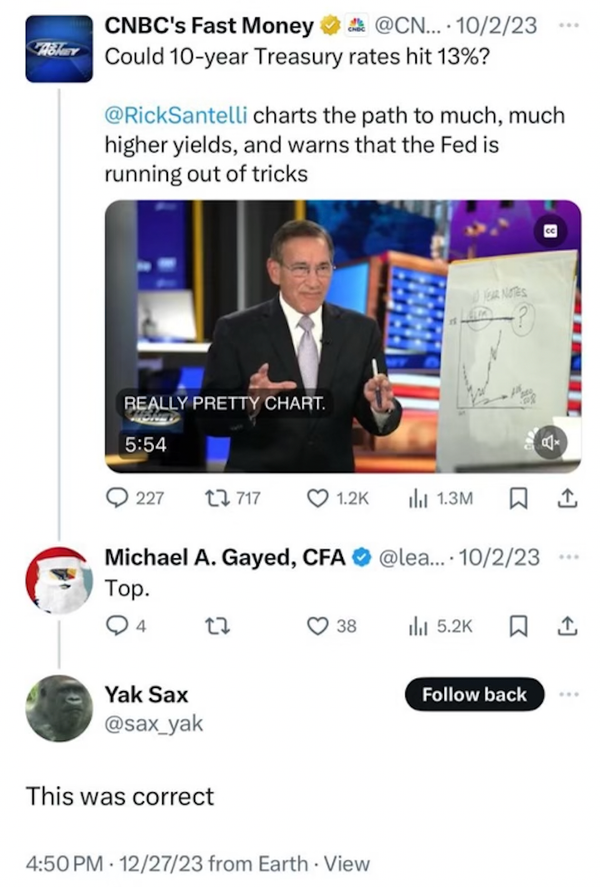Open the @RickSantelli mention link
Image resolution: width=600 pixels, height=887 pixels.
176,115
